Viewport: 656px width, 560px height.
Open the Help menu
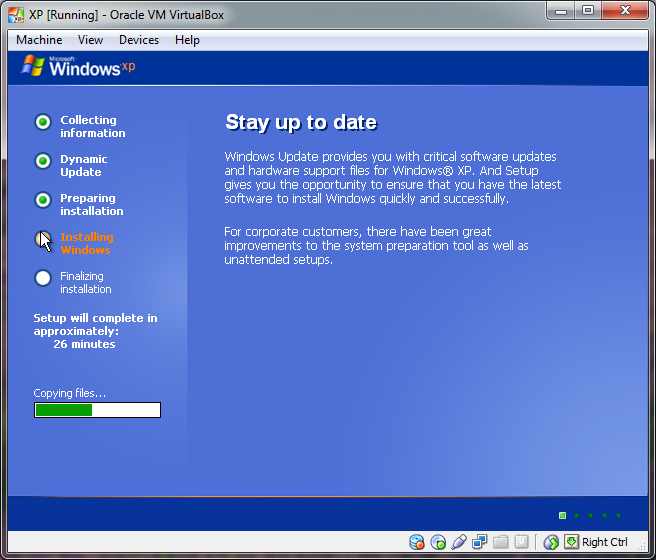[187, 40]
